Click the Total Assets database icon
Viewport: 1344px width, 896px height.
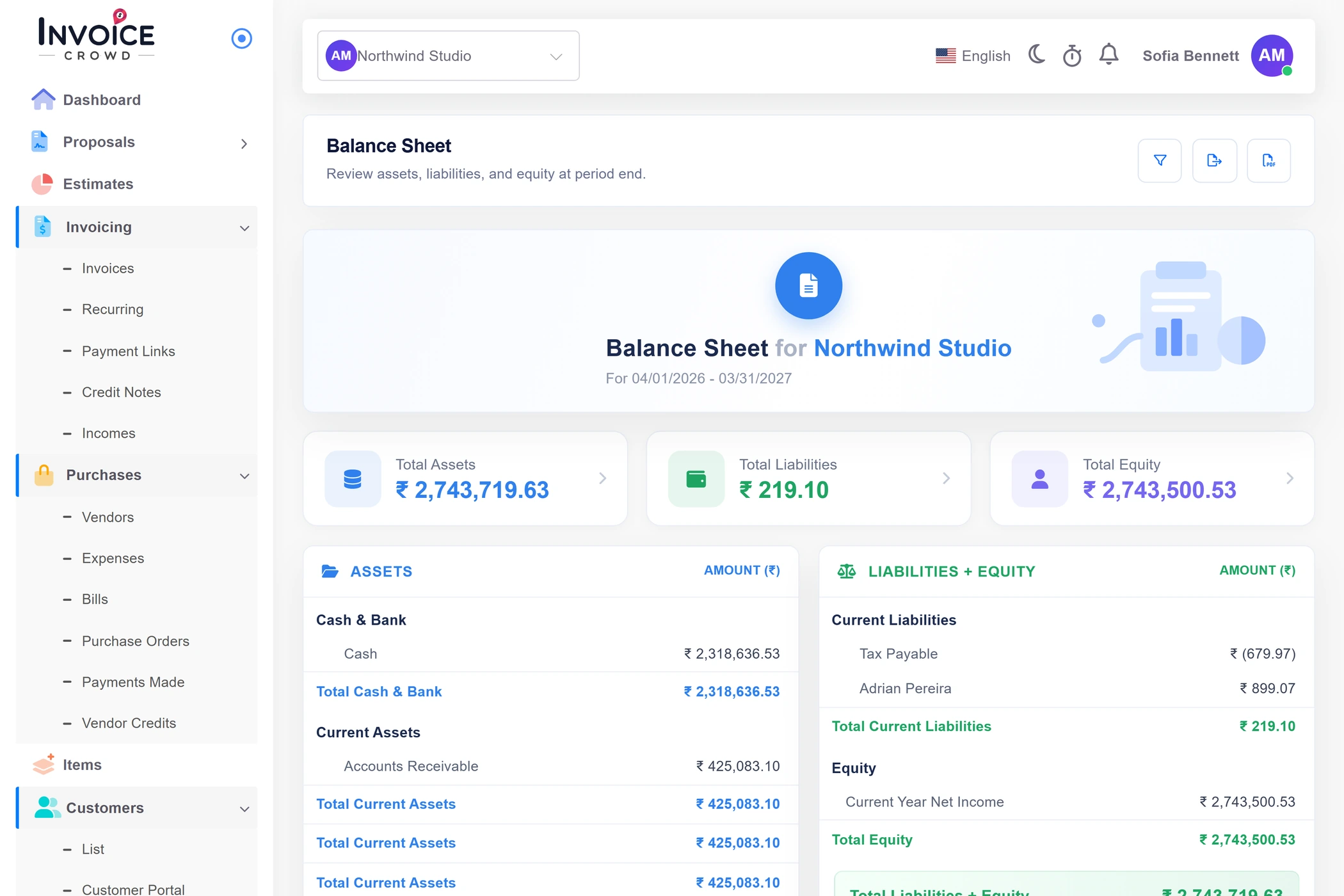353,479
